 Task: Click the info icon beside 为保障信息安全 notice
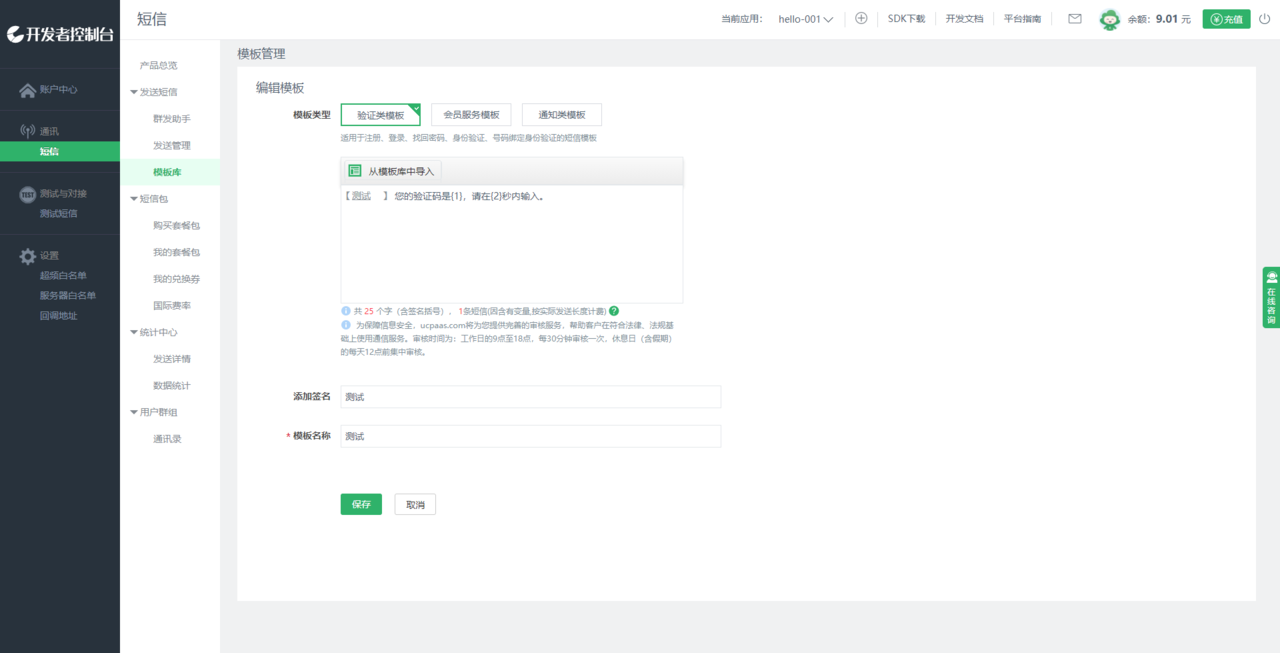(346, 325)
